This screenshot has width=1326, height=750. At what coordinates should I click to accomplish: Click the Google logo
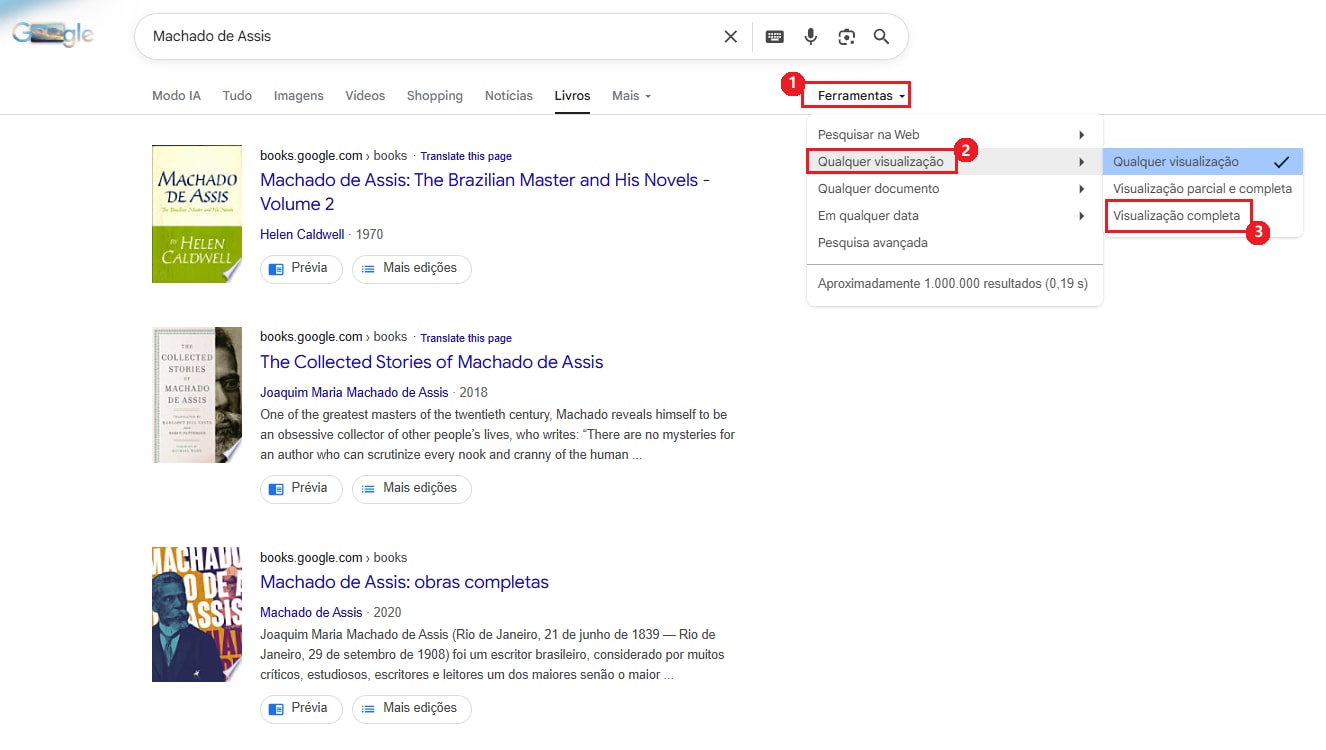click(x=50, y=33)
